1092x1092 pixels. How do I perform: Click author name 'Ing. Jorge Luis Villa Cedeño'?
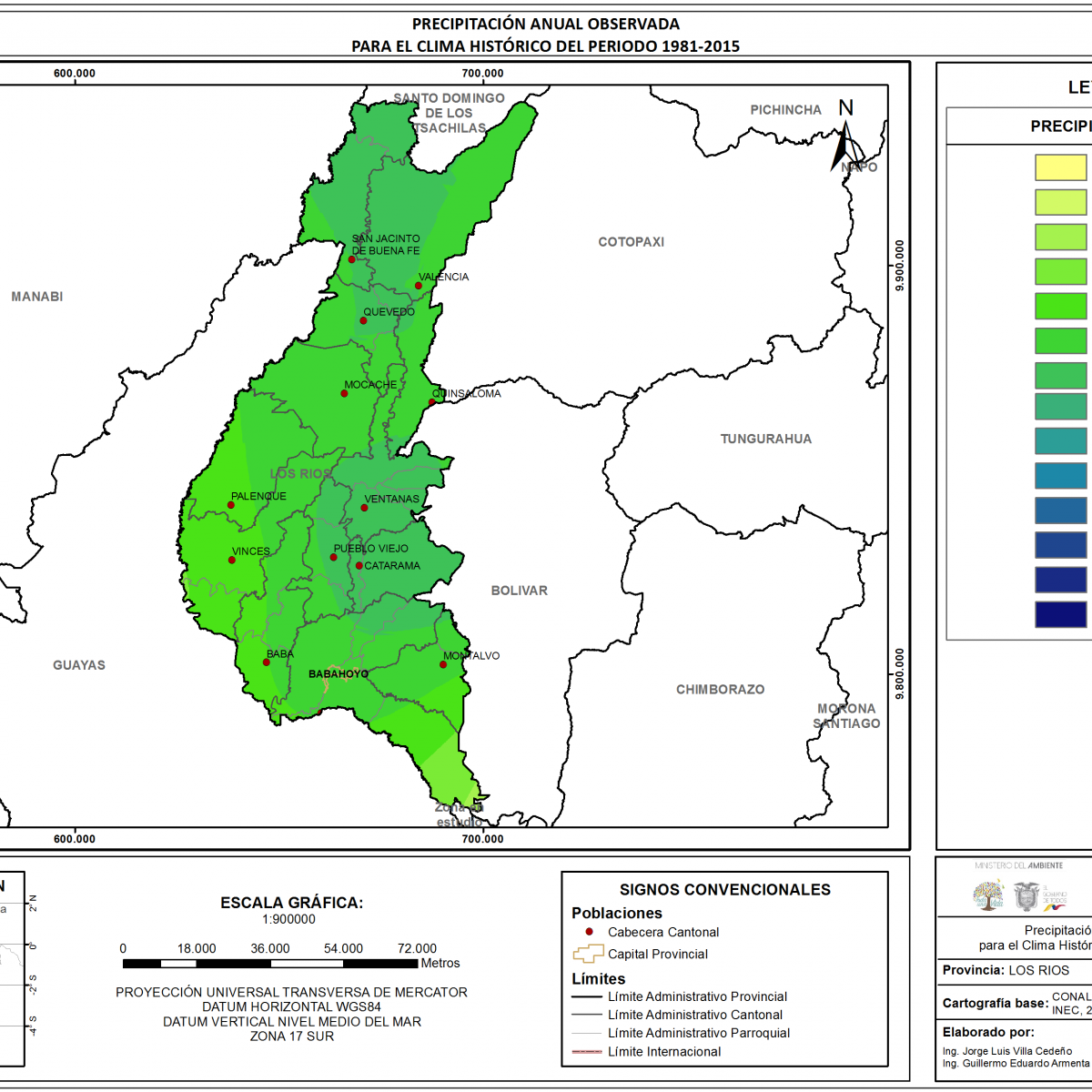click(x=1007, y=1051)
